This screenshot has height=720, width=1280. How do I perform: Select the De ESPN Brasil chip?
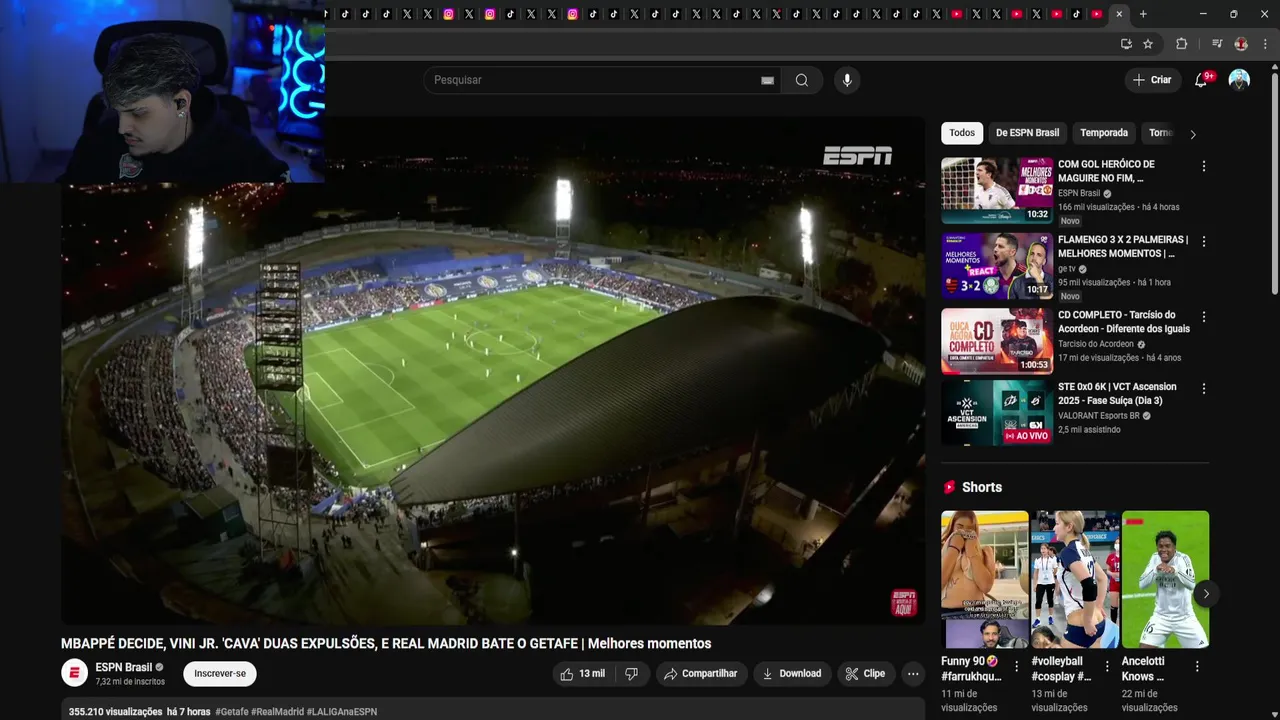click(1027, 133)
